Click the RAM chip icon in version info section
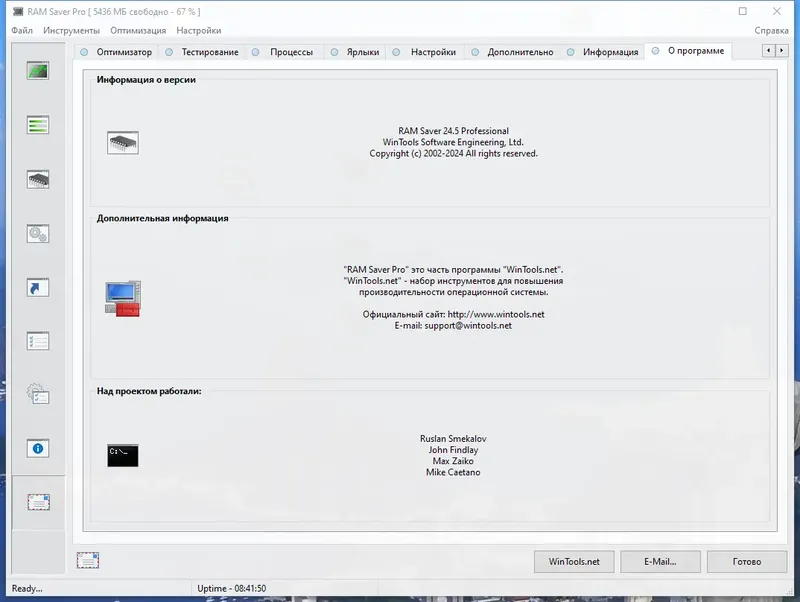The width and height of the screenshot is (800, 602). (x=124, y=141)
